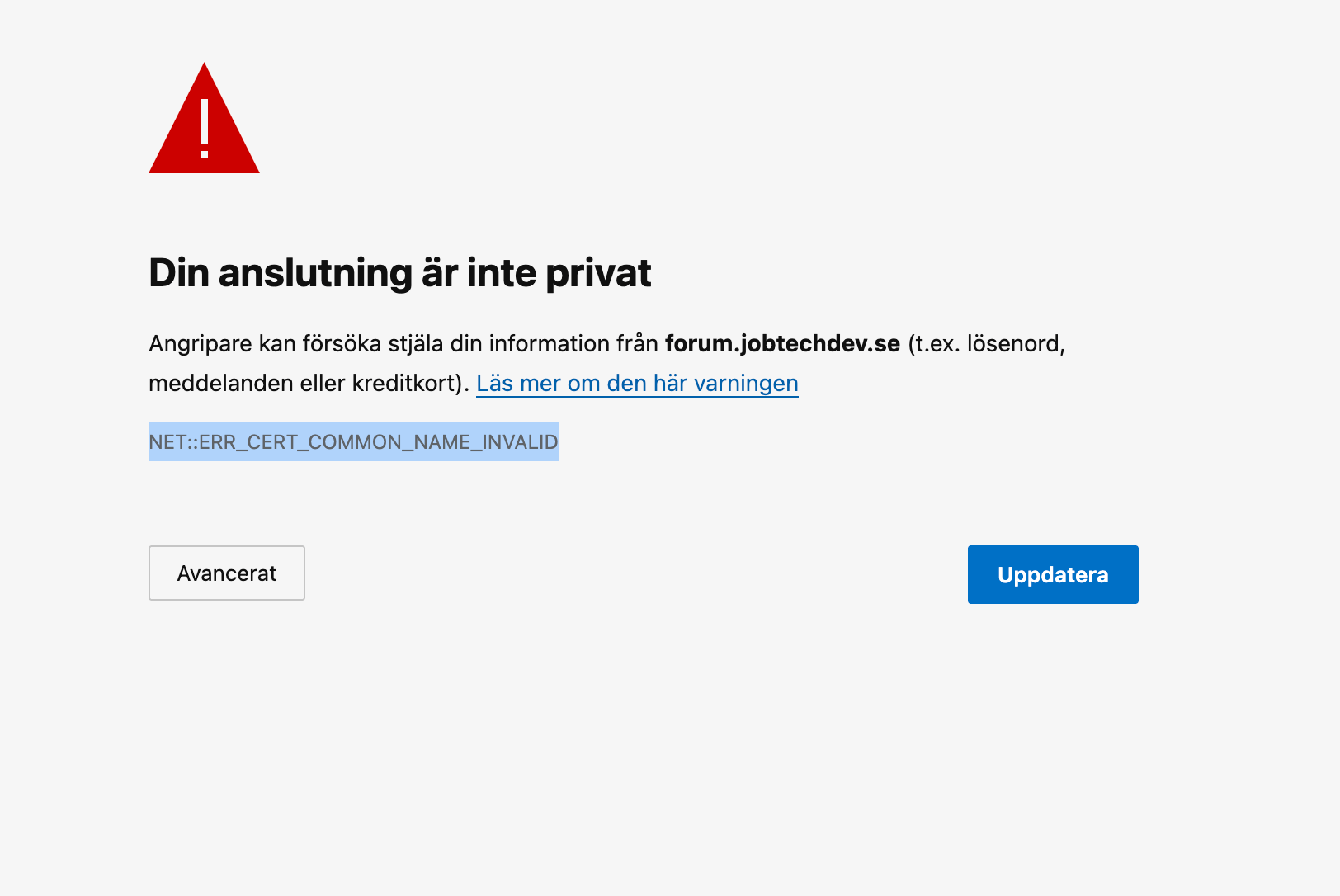
Task: Click the word 'stjäla' in the warning text
Action: pos(415,343)
